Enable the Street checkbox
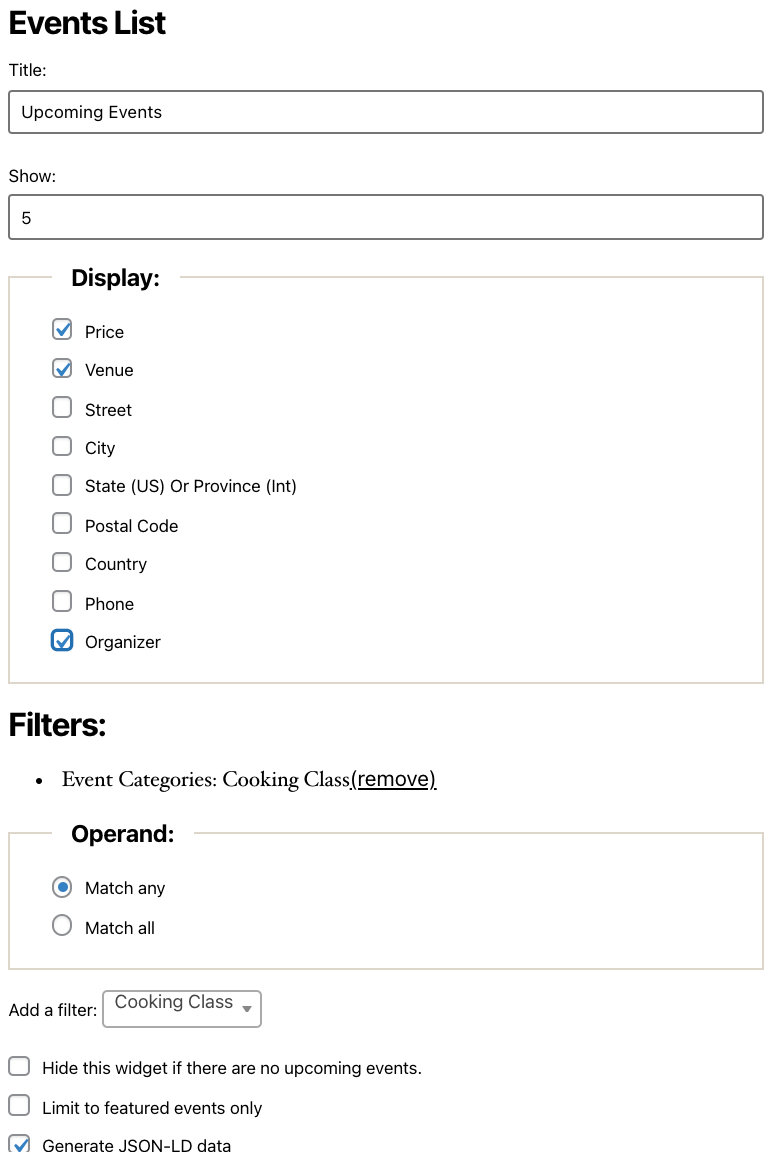Image resolution: width=782 pixels, height=1152 pixels. [x=62, y=408]
